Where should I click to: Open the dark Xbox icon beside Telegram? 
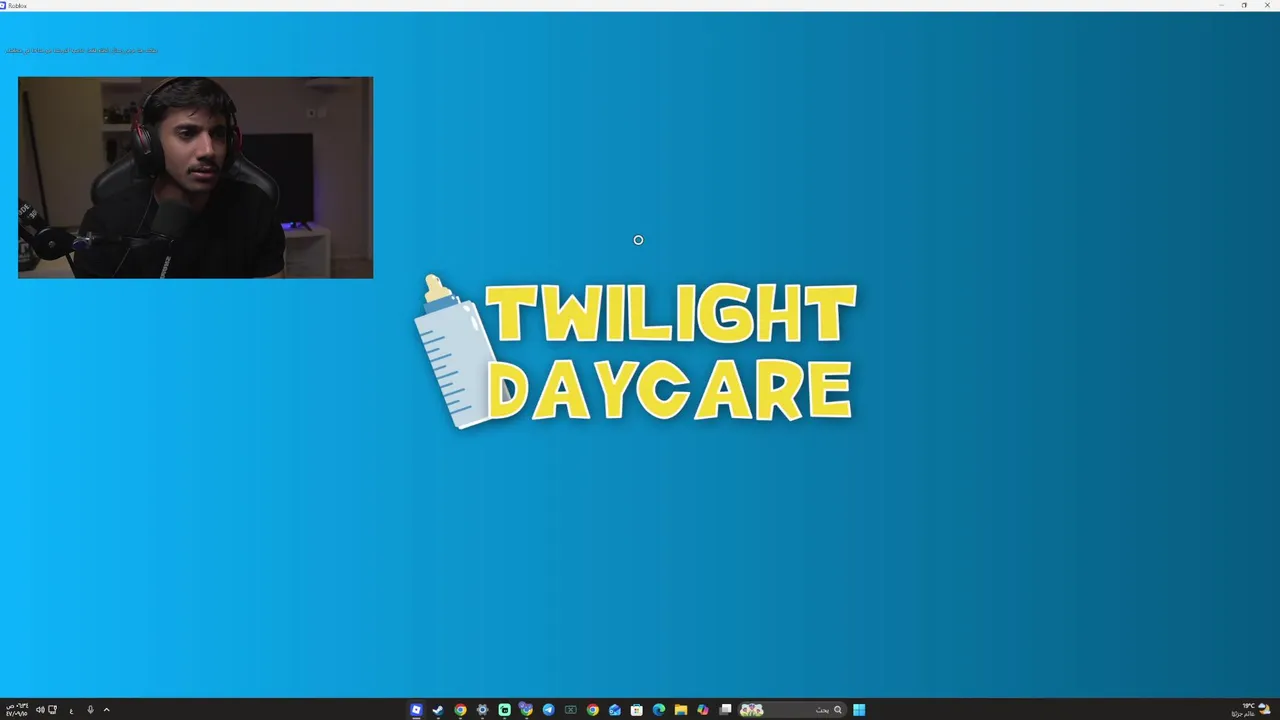tap(571, 710)
